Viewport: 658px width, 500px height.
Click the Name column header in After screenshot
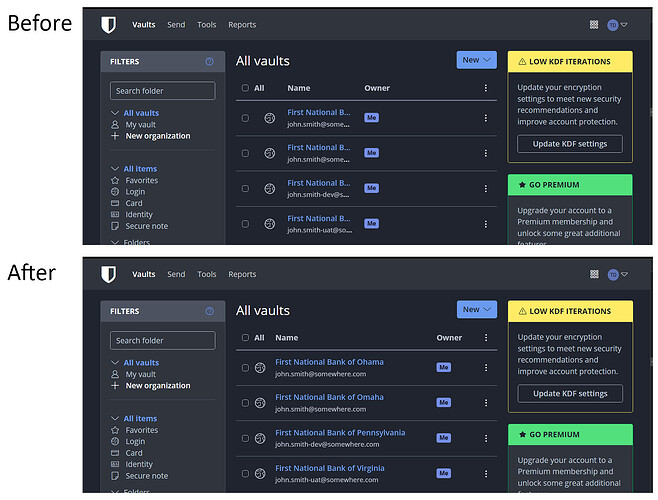coord(287,338)
